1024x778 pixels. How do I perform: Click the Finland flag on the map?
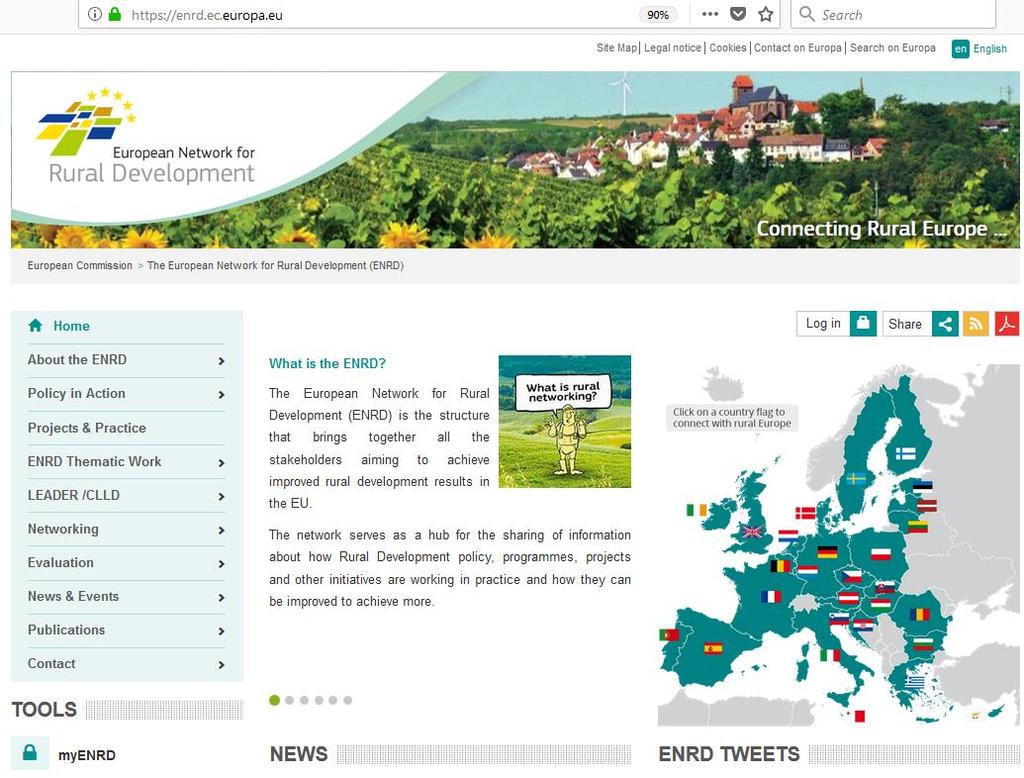906,453
